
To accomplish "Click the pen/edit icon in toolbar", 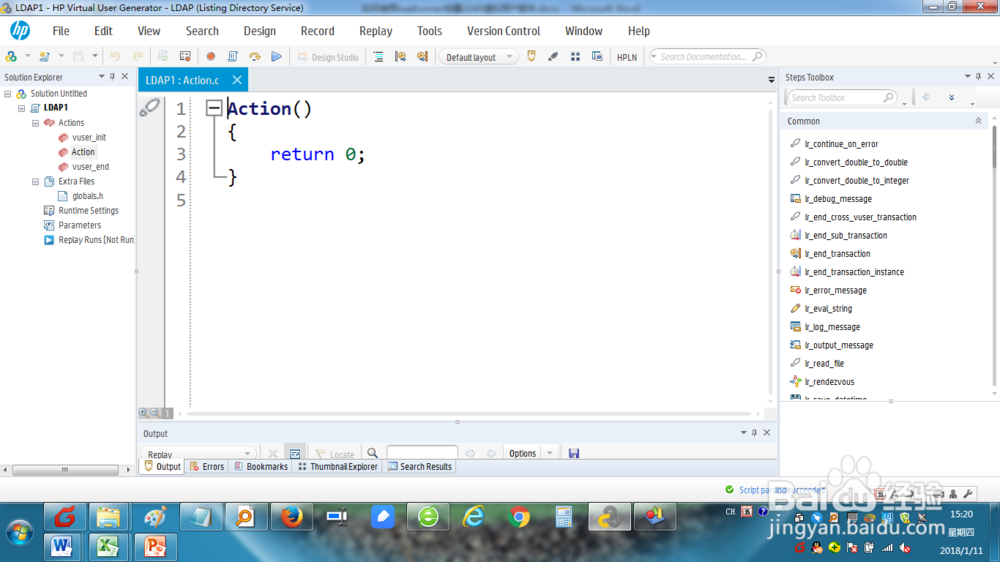I will [x=553, y=56].
